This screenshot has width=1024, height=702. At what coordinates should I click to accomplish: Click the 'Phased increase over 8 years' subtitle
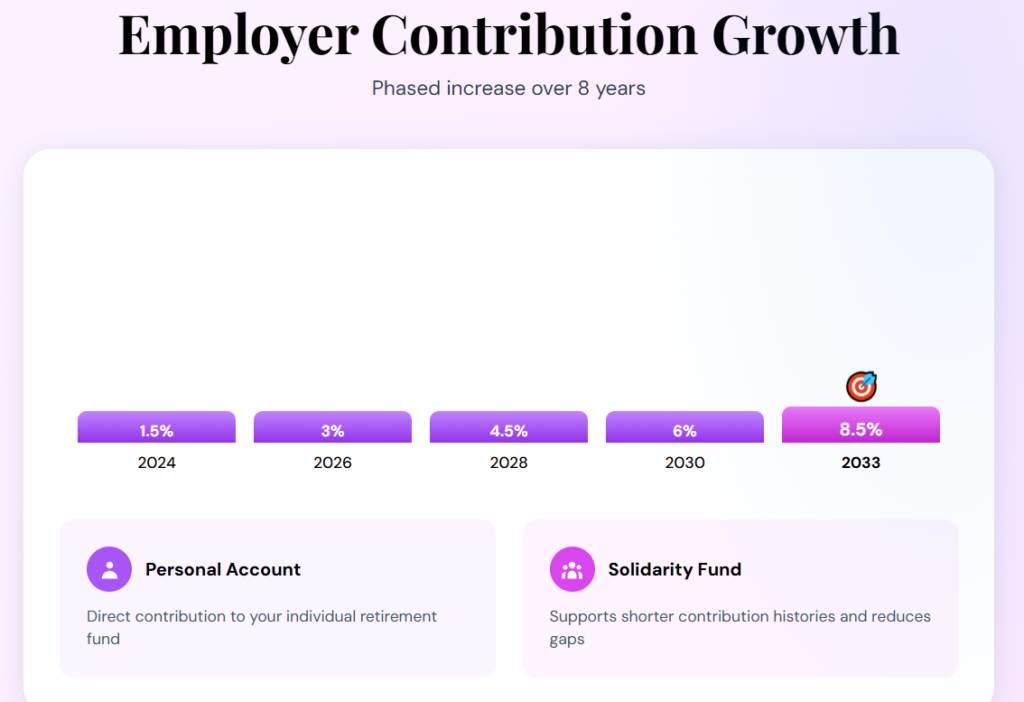(x=508, y=88)
